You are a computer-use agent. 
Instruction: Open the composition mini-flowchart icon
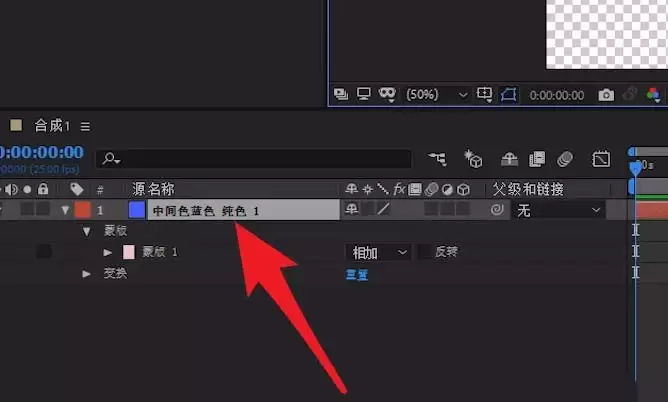click(x=437, y=159)
